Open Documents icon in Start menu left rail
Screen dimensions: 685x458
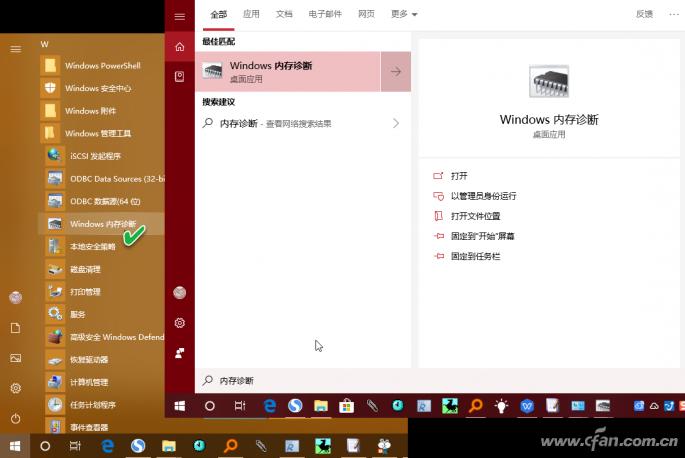16,328
